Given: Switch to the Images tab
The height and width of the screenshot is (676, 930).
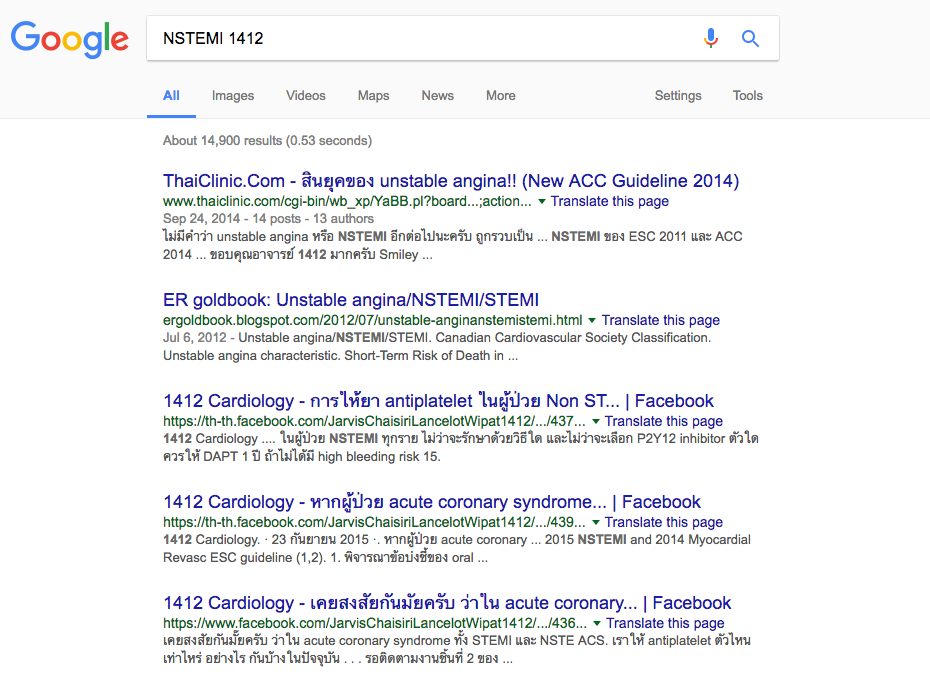Looking at the screenshot, I should point(232,95).
